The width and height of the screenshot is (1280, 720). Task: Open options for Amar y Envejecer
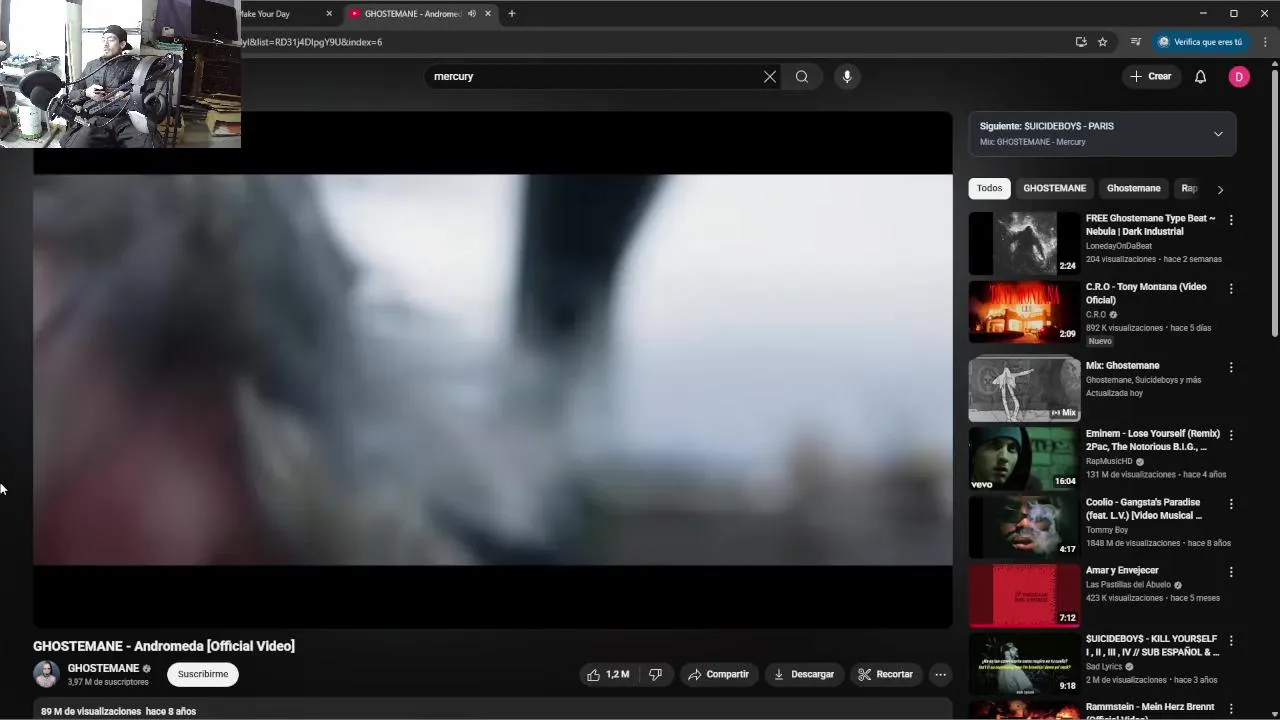(1231, 572)
